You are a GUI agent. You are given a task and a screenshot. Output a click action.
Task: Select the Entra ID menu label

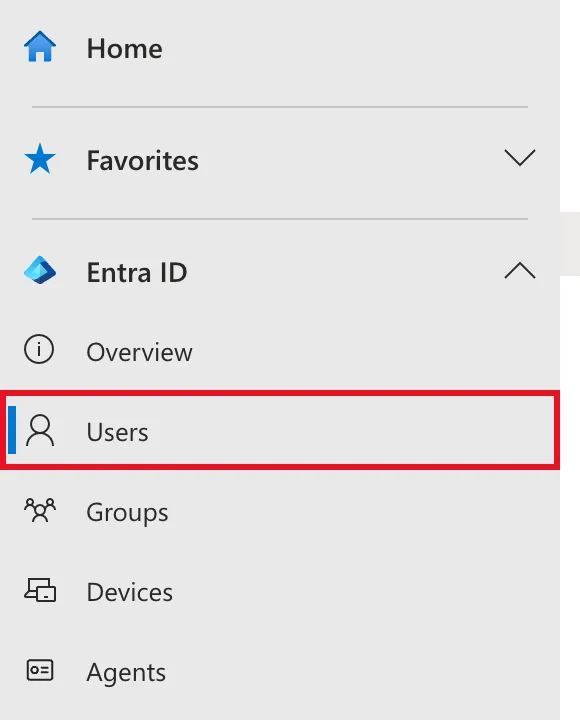coord(137,273)
